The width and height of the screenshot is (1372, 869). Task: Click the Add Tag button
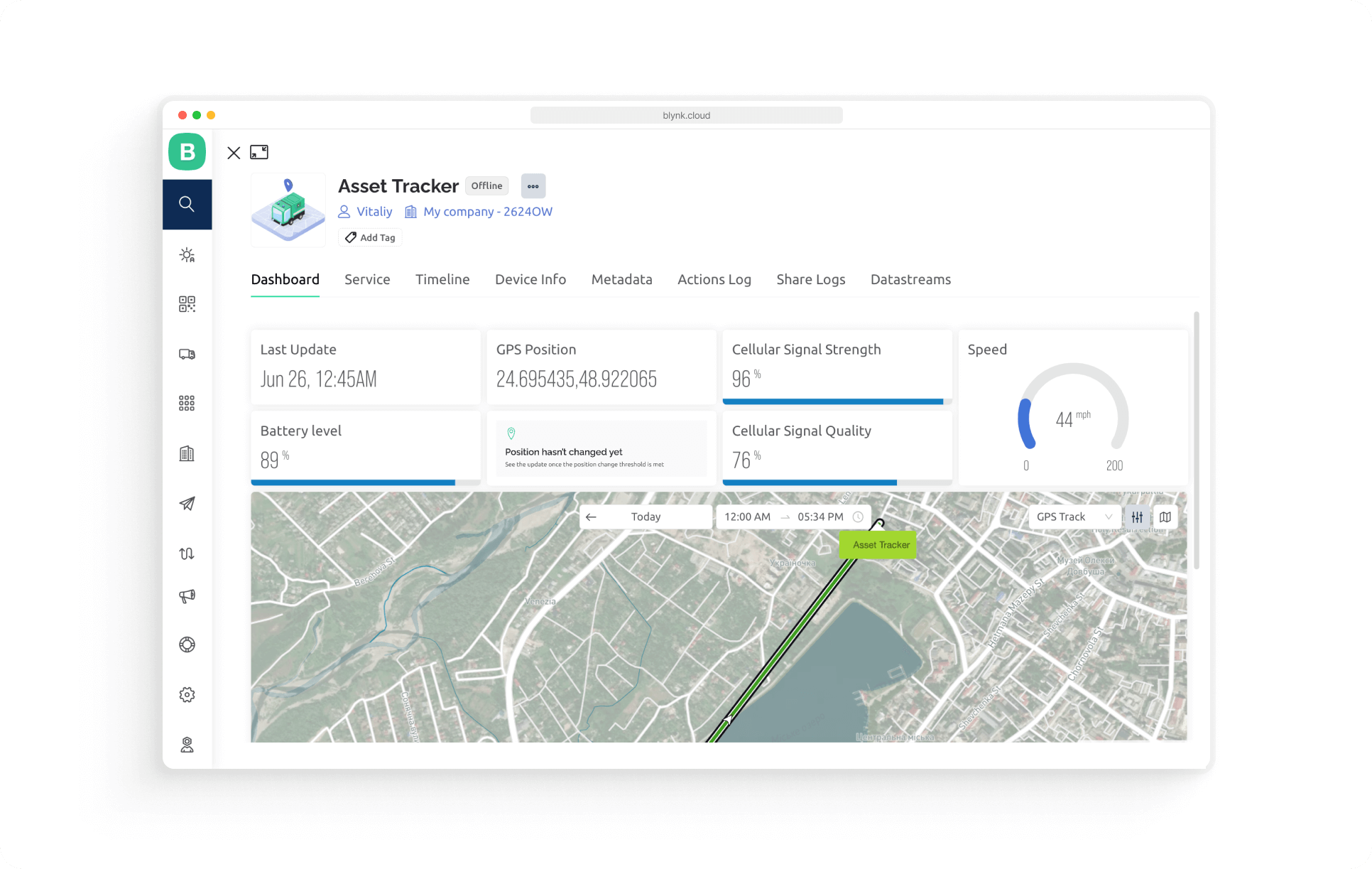pyautogui.click(x=369, y=237)
